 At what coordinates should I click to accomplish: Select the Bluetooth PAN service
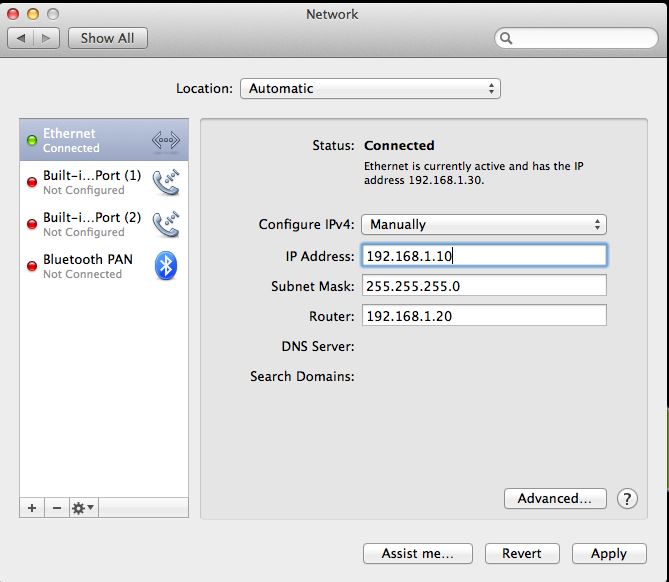(104, 266)
